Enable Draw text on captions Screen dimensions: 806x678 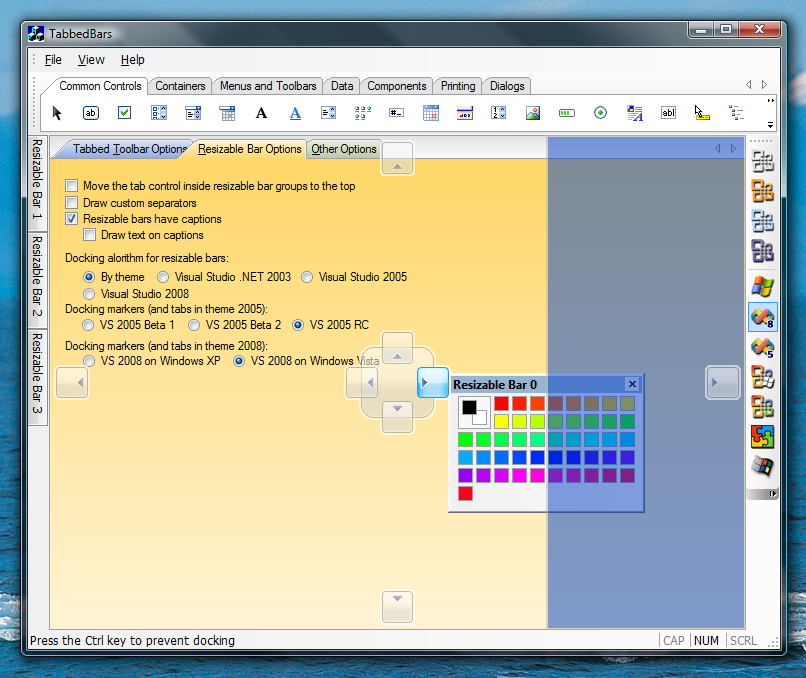point(89,235)
